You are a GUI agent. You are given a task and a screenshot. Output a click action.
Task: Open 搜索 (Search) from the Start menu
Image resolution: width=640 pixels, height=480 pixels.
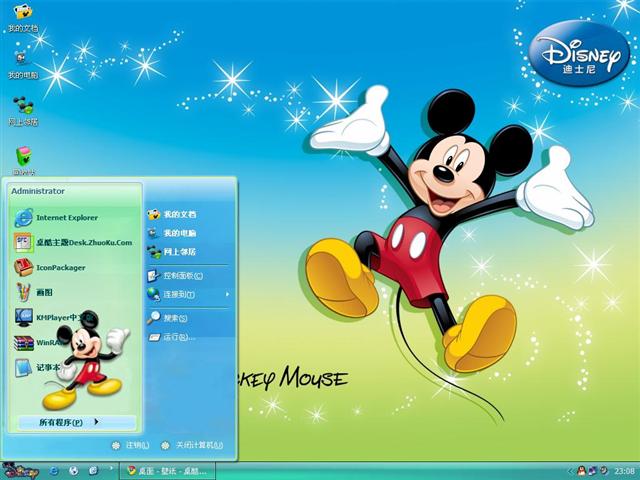(175, 318)
